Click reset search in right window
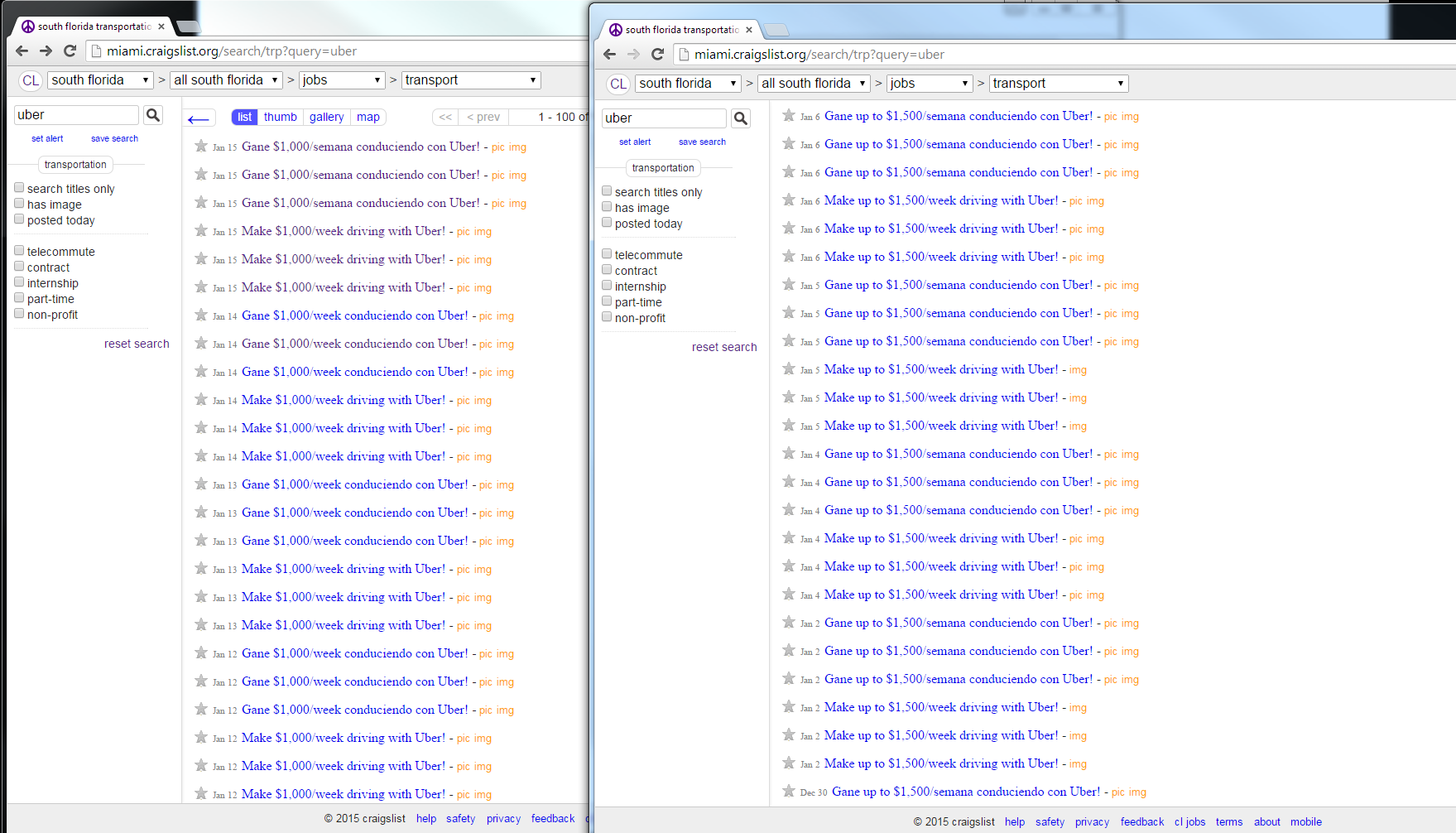The height and width of the screenshot is (833, 1456). click(724, 347)
